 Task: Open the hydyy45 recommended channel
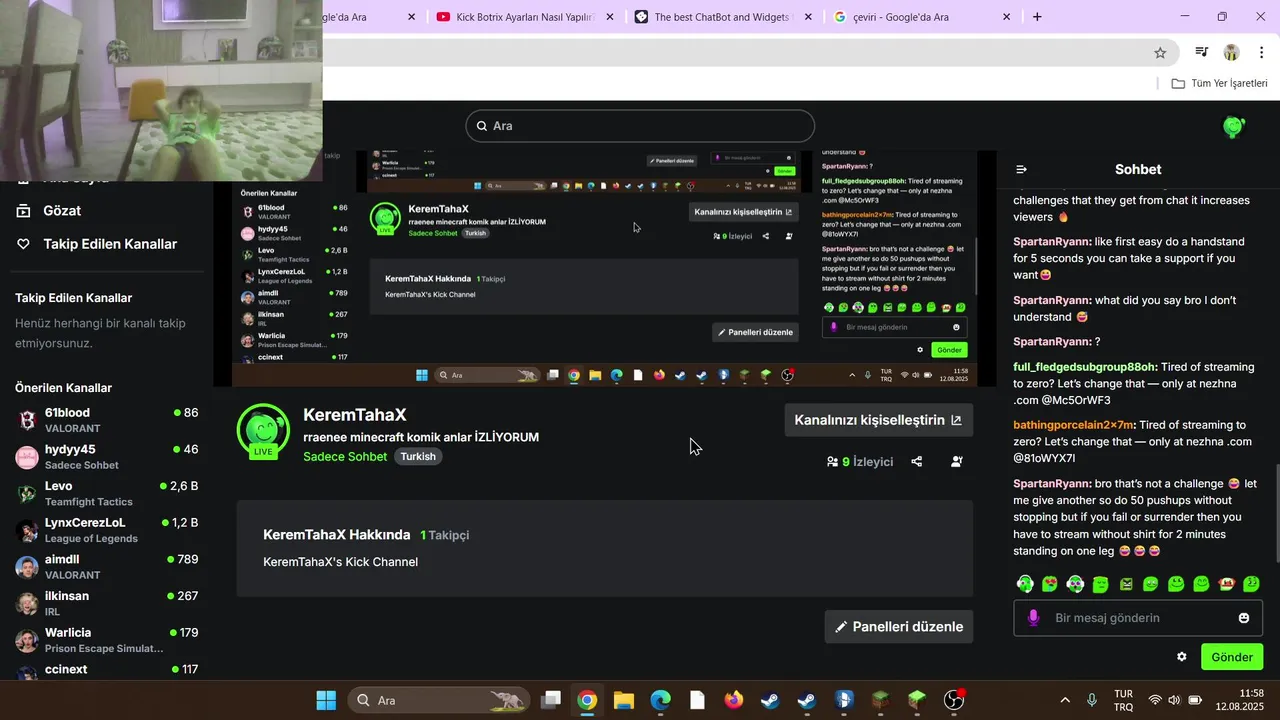pos(107,457)
